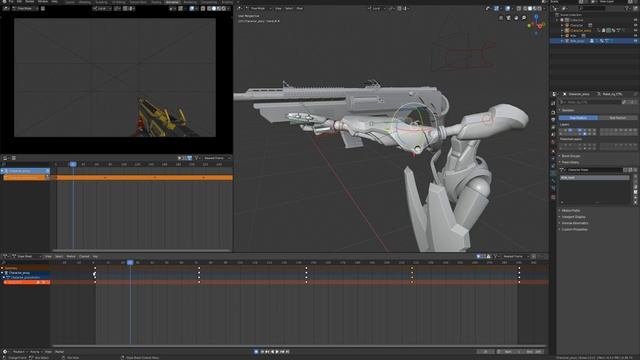Open the Bone Constraints properties tab

pyautogui.click(x=553, y=188)
